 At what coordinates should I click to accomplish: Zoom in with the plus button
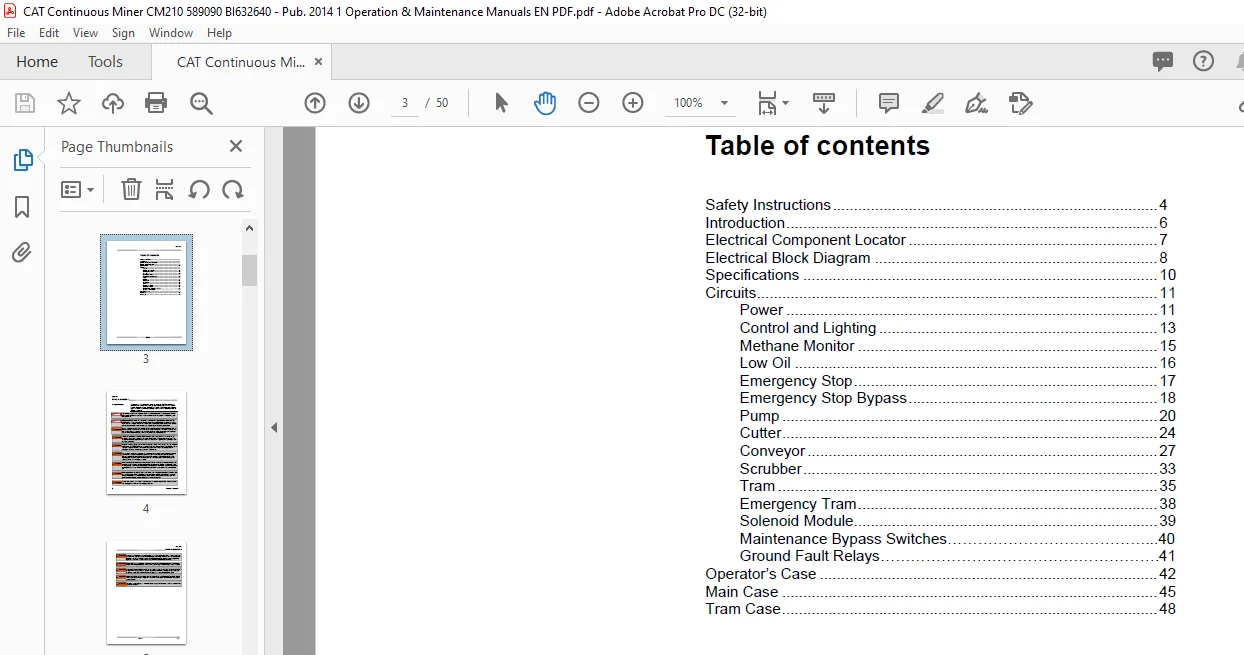tap(633, 103)
